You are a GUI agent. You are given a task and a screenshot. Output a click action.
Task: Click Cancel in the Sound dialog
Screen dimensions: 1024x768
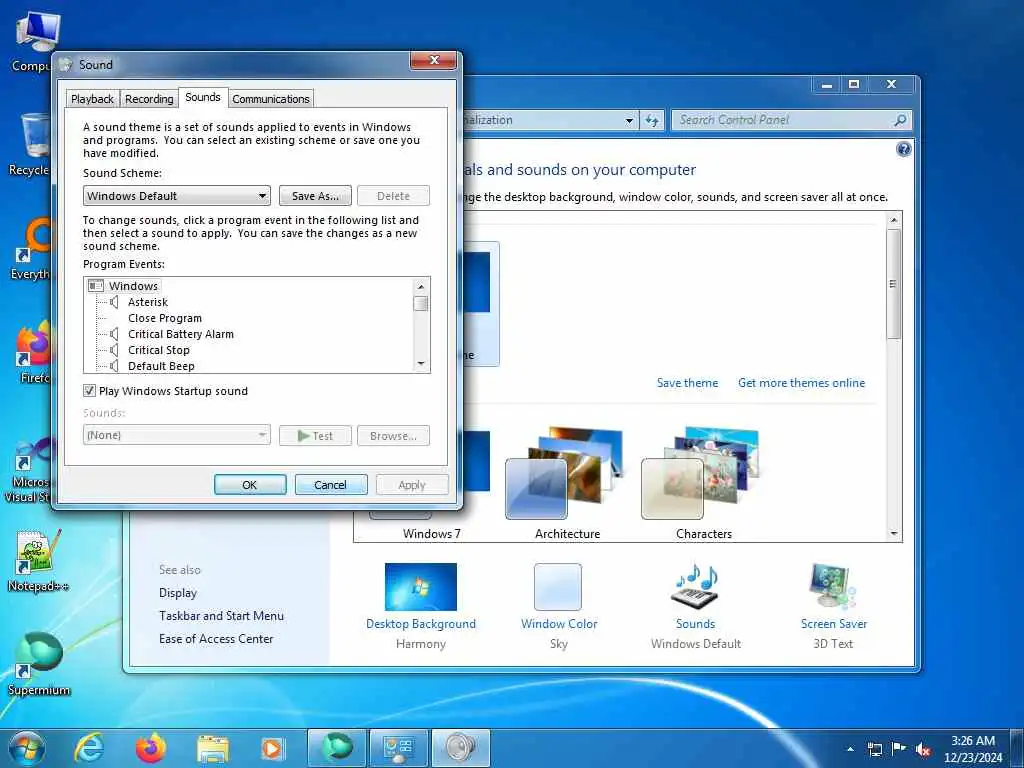click(x=331, y=485)
